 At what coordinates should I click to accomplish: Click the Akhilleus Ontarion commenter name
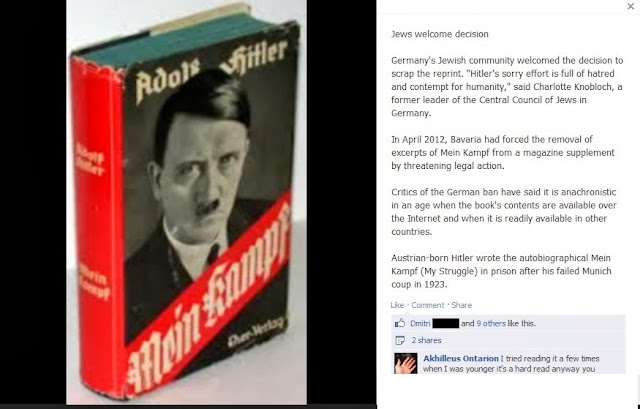(461, 358)
